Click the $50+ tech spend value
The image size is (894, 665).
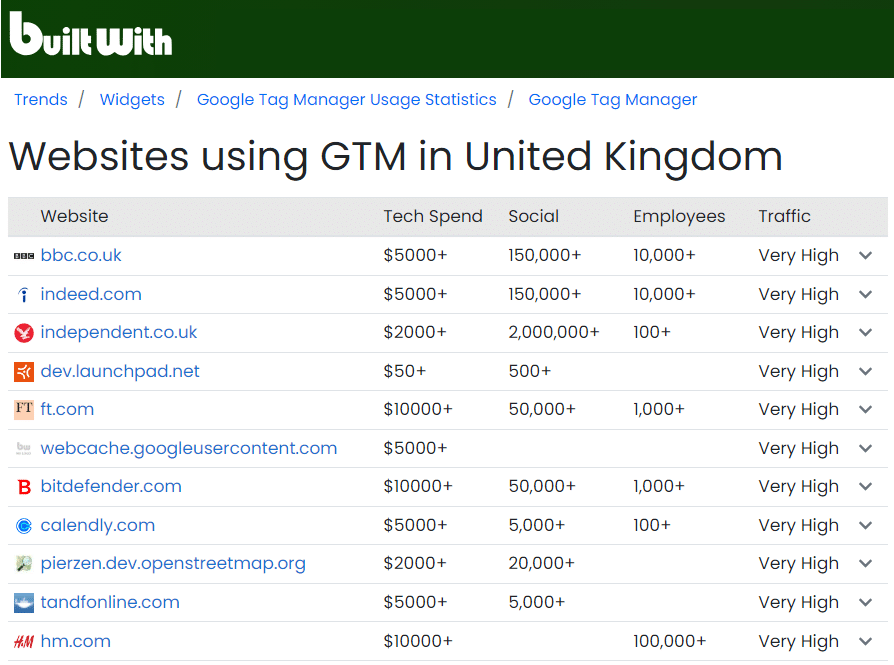(404, 371)
